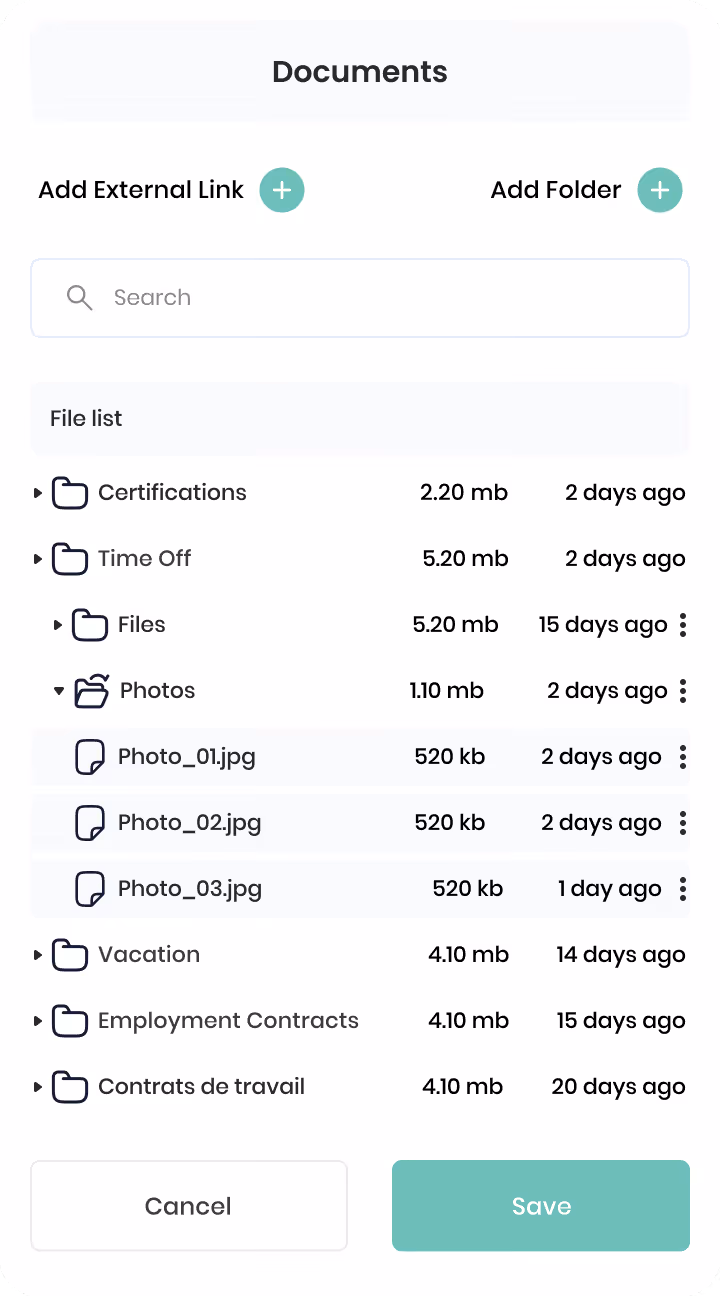Click the Employment Contracts folder icon

point(70,1021)
